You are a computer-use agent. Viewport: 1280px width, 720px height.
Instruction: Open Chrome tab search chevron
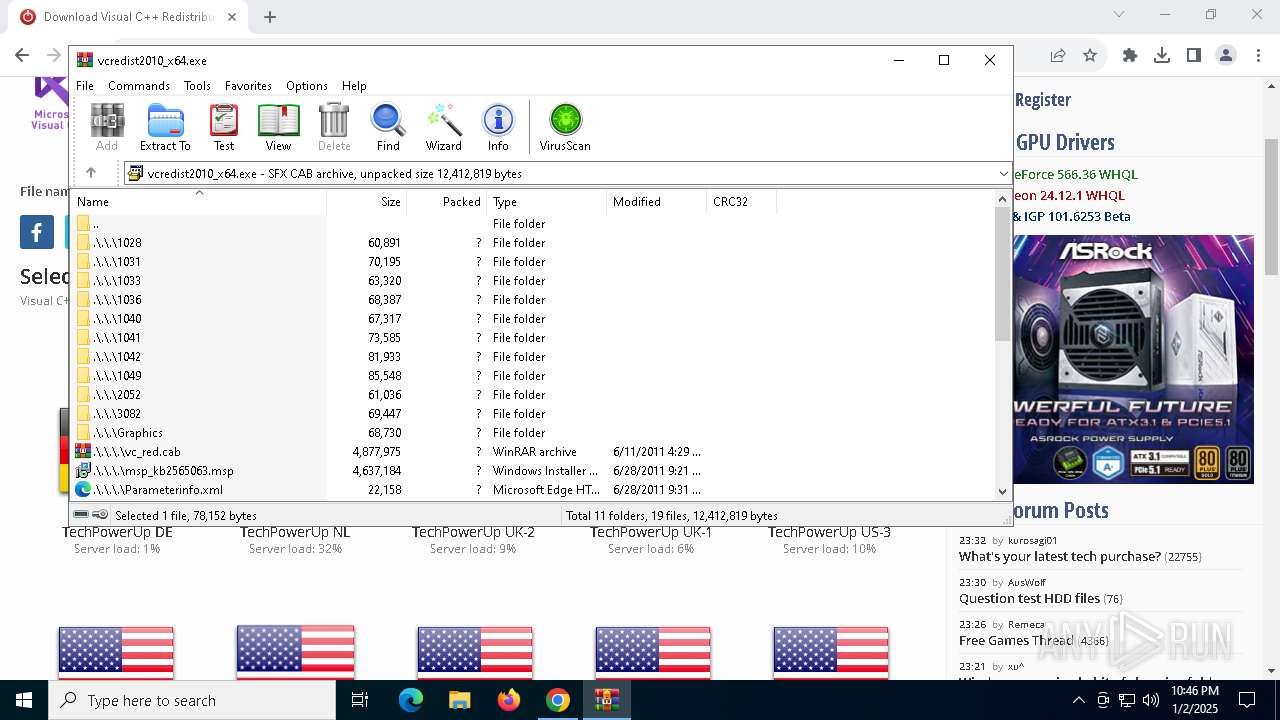click(x=1119, y=14)
